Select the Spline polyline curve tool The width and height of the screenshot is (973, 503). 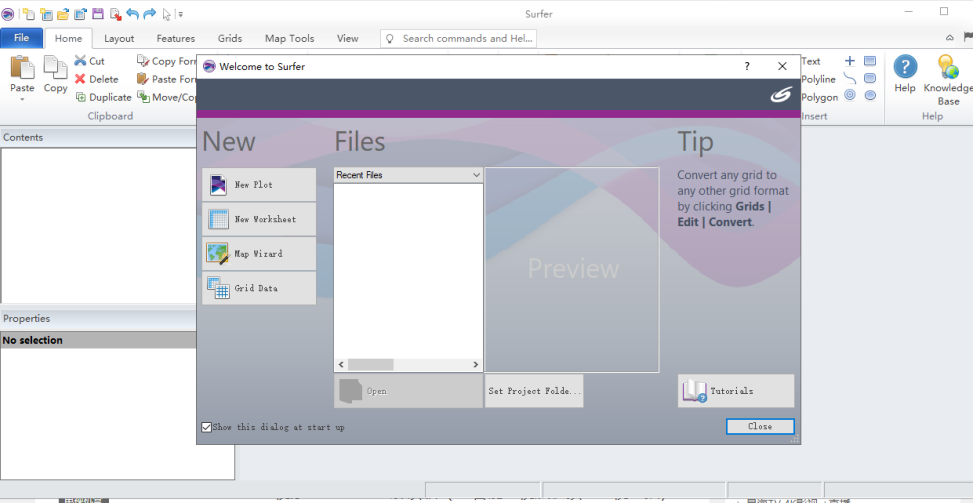coord(850,79)
